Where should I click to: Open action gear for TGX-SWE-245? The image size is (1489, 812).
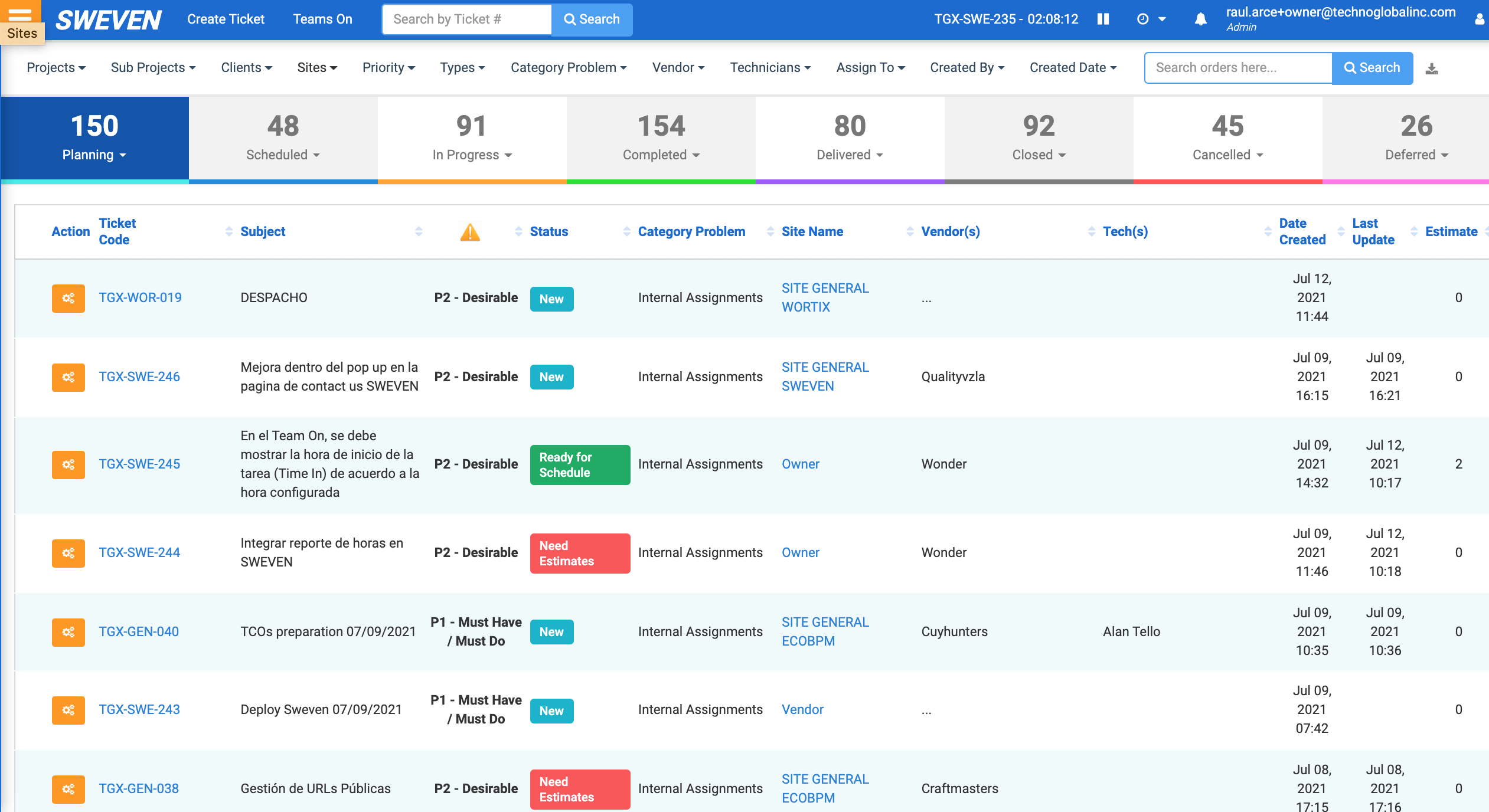(x=68, y=464)
